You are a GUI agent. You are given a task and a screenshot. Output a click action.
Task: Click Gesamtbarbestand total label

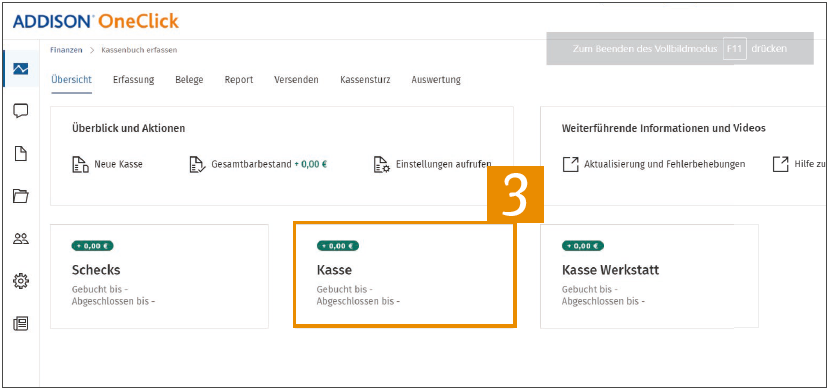[251, 165]
